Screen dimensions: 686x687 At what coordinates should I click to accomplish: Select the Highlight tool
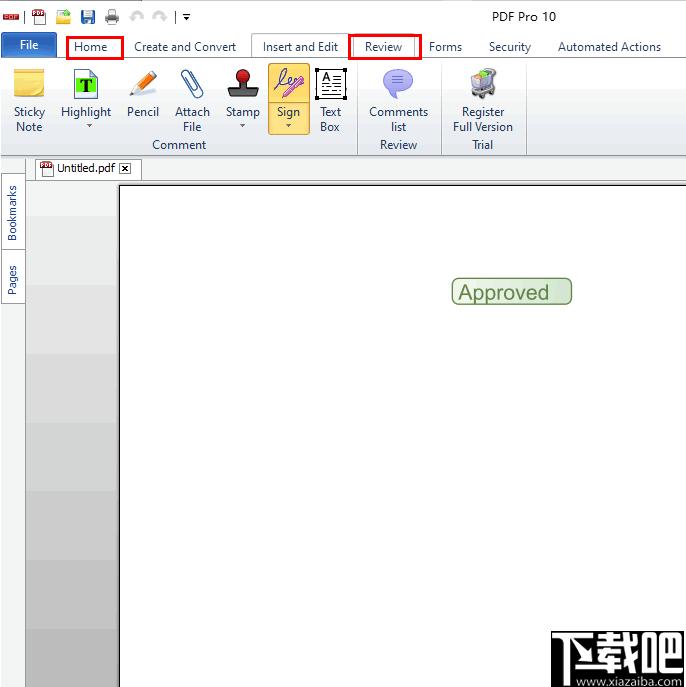pyautogui.click(x=86, y=93)
